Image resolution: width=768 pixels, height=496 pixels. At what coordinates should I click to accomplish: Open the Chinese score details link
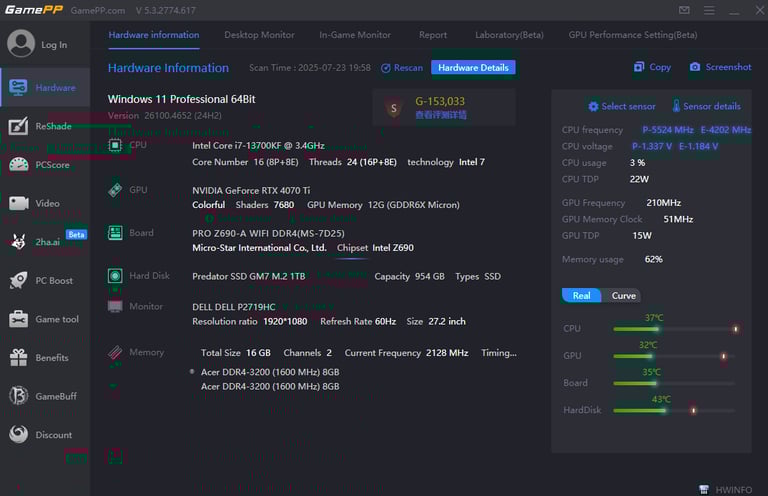441,115
